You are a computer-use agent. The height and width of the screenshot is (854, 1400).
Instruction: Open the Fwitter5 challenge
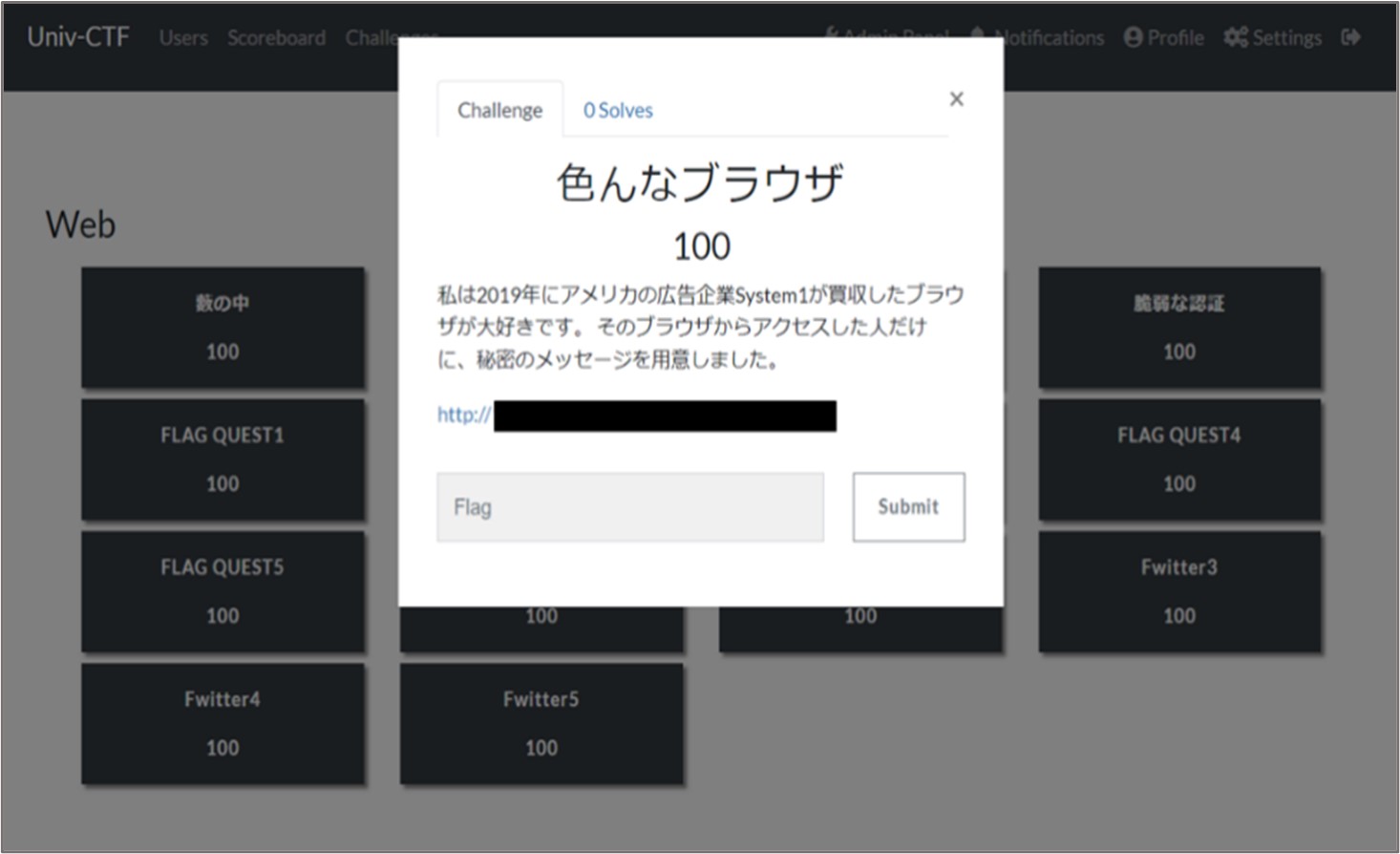[541, 723]
